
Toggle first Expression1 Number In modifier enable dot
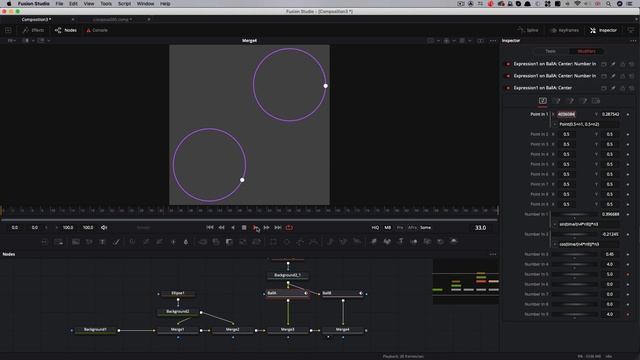508,64
